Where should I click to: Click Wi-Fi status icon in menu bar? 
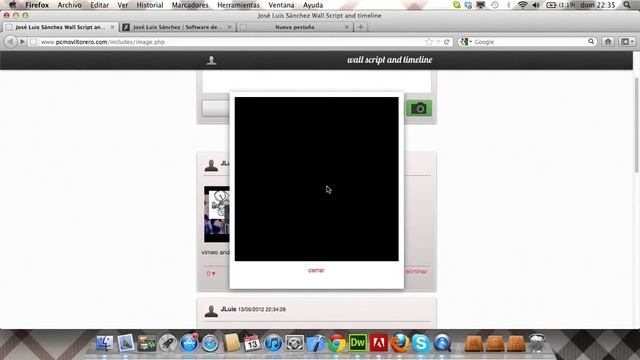point(522,5)
